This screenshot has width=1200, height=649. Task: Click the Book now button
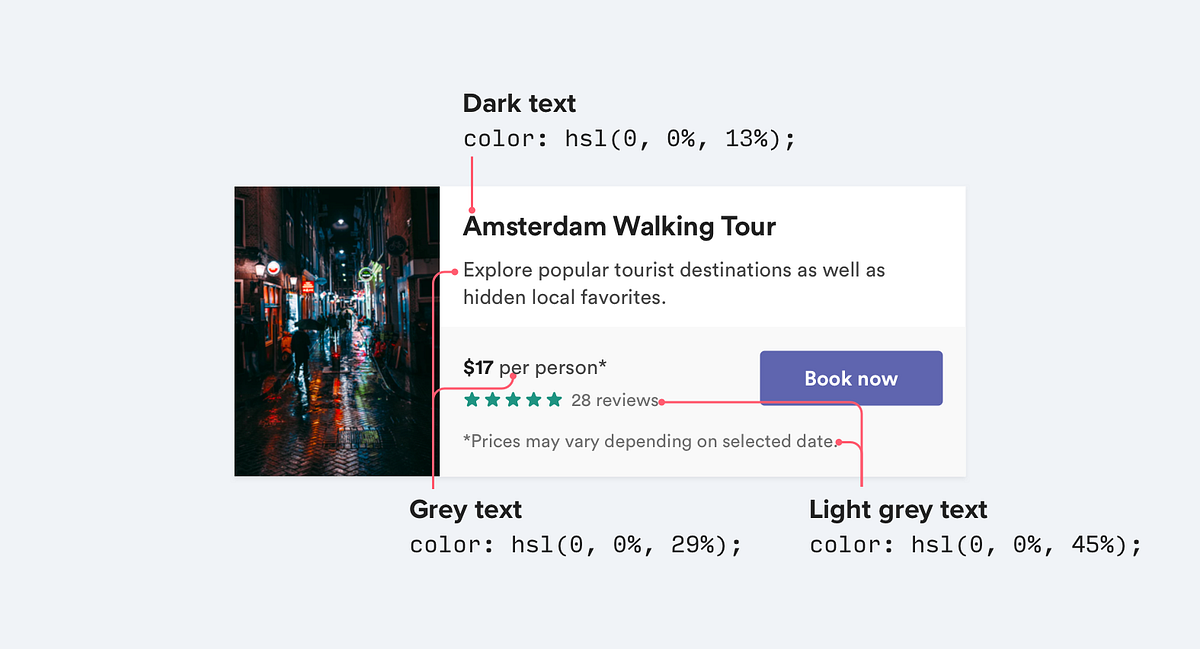pos(851,378)
